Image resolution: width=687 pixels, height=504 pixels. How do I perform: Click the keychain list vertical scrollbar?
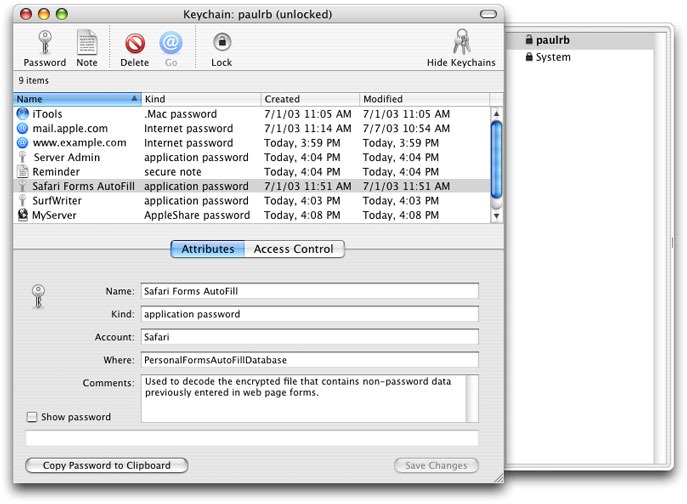(496, 160)
